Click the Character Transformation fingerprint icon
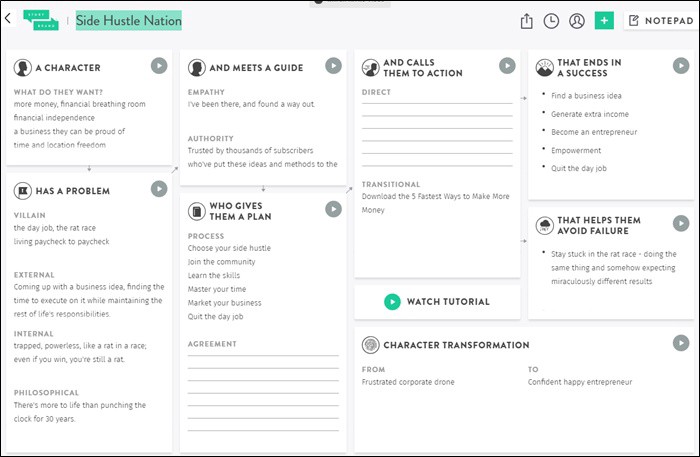This screenshot has height=457, width=700. point(371,345)
